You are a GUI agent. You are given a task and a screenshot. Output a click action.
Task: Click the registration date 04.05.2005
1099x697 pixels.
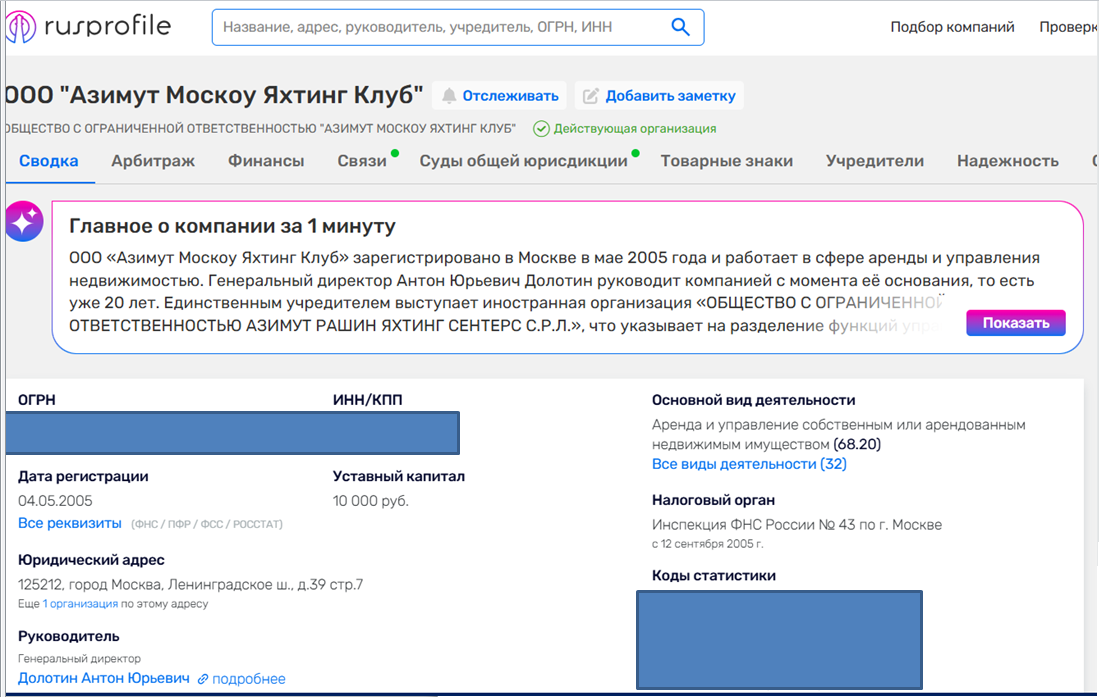55,501
